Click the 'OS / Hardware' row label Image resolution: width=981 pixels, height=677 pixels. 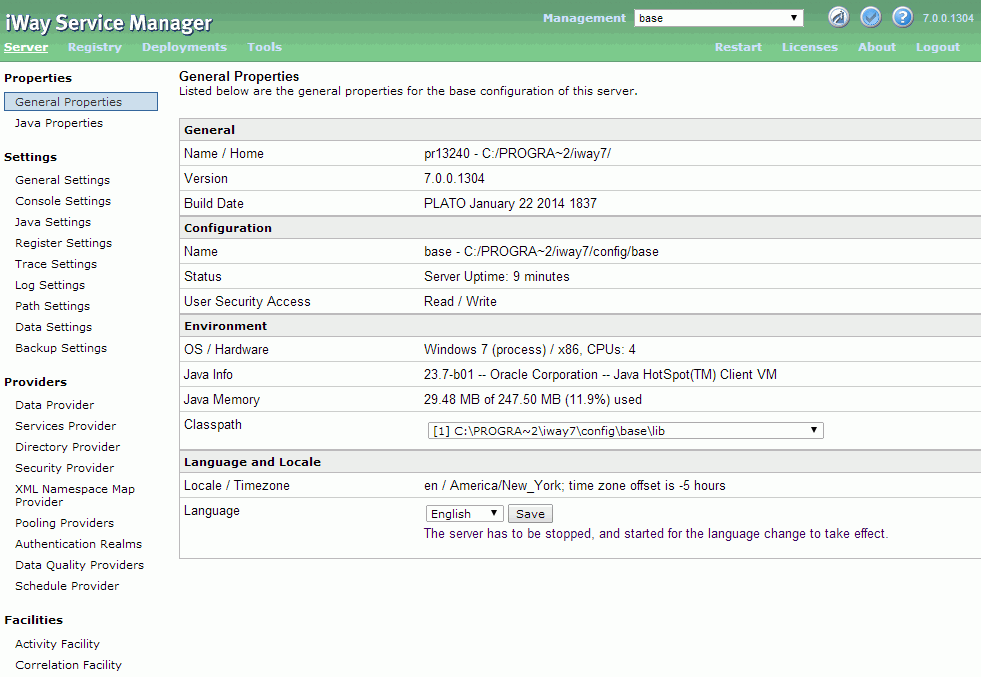point(226,349)
